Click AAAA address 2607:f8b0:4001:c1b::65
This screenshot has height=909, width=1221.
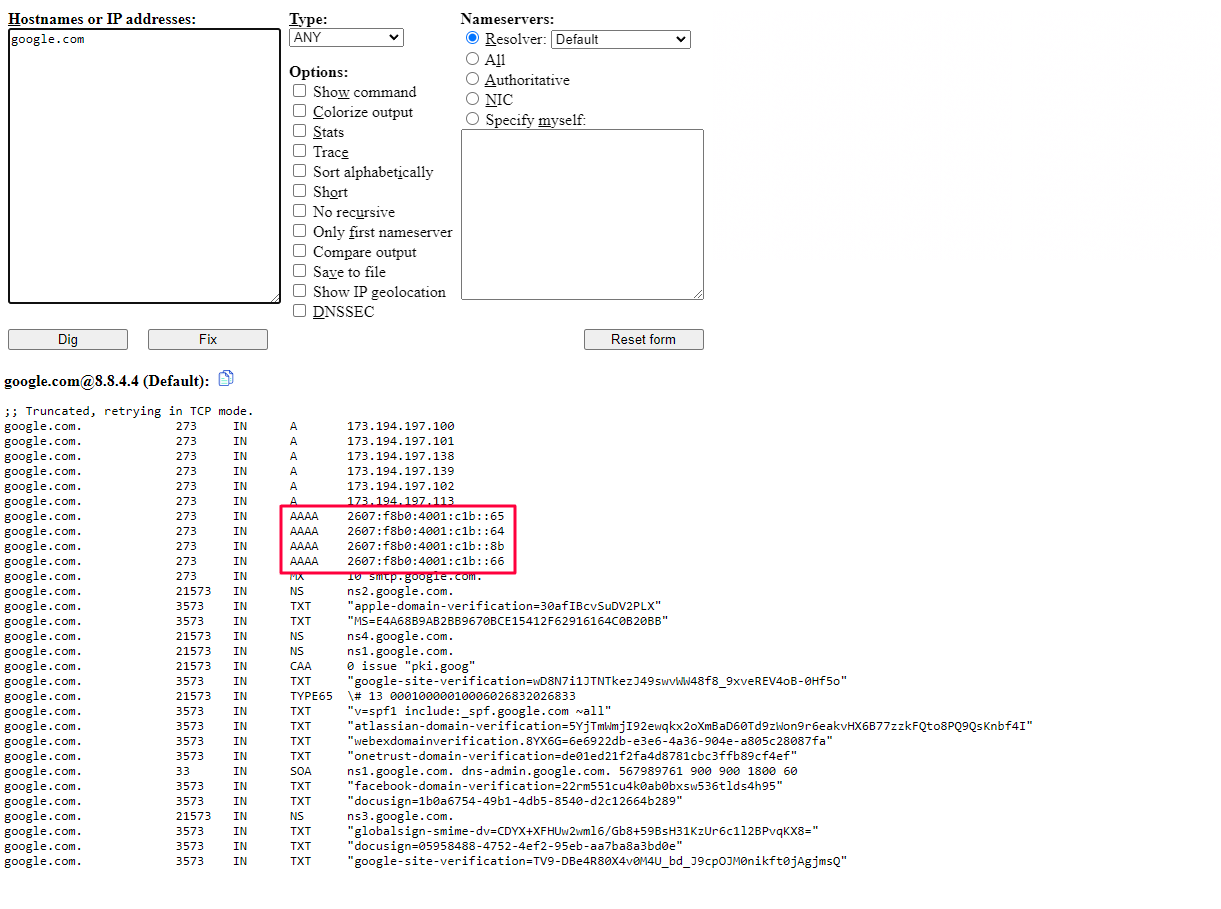[x=426, y=516]
